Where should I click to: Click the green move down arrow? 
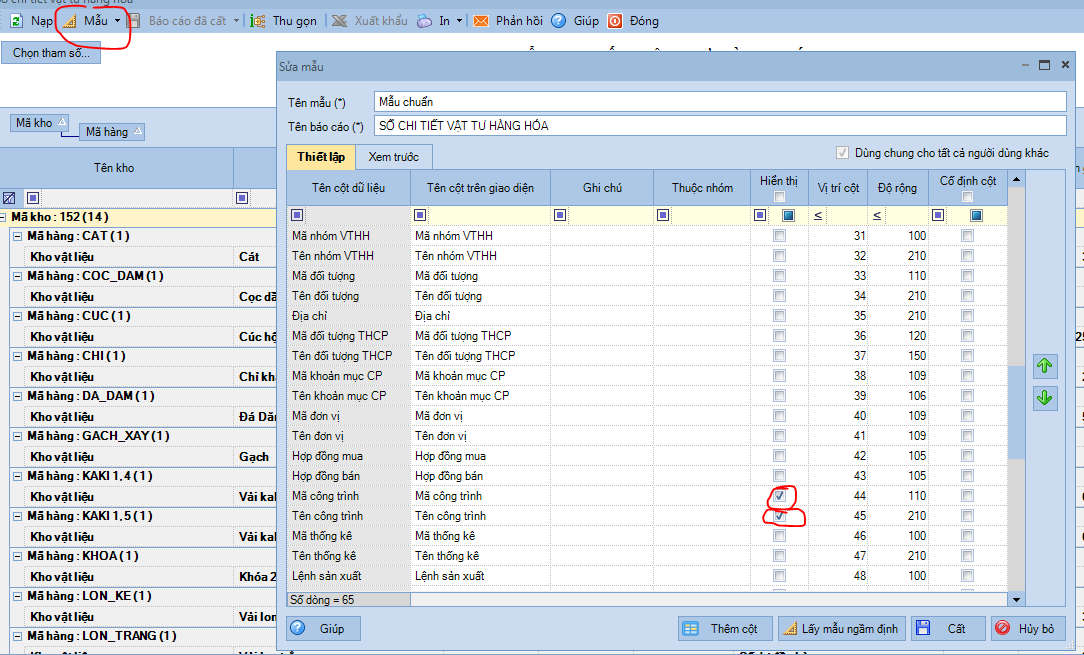click(1045, 398)
